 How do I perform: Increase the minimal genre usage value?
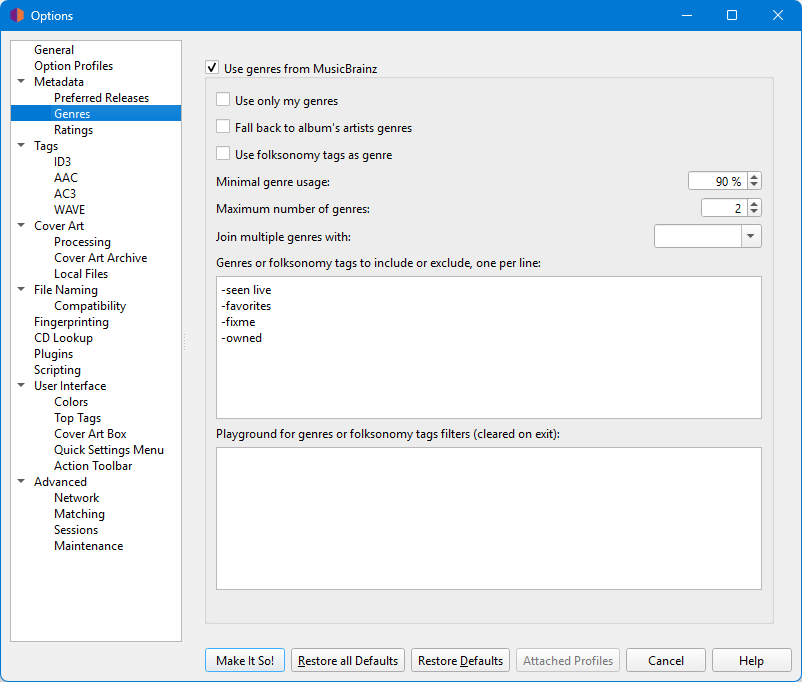(x=754, y=177)
